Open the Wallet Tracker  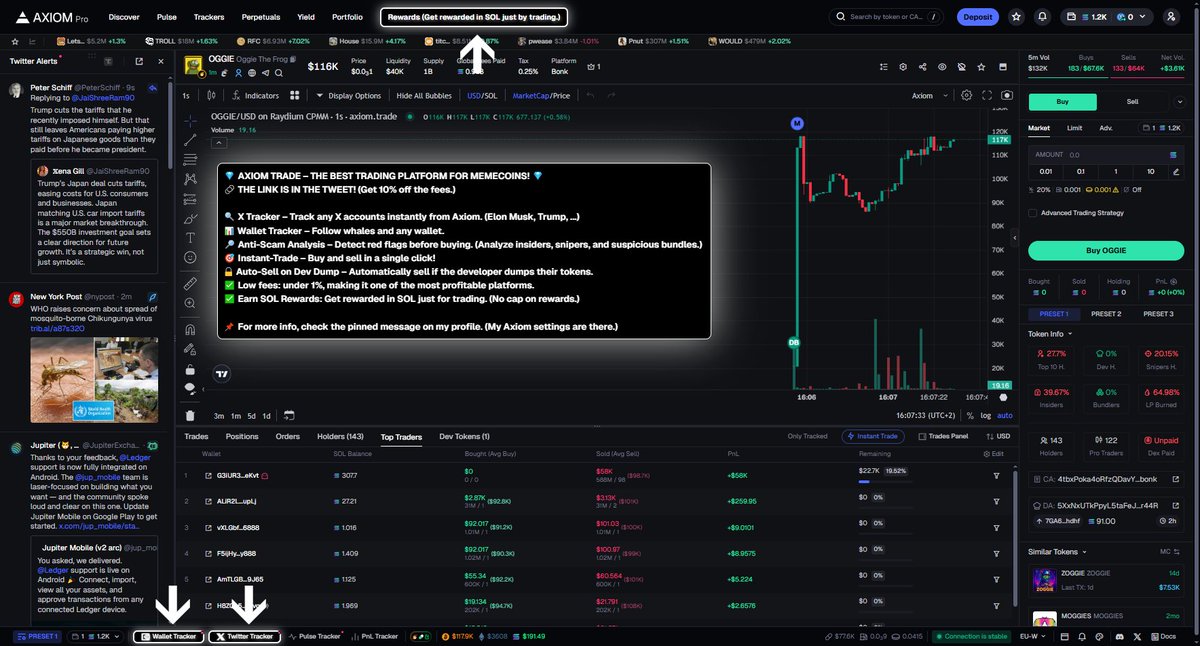(168, 636)
